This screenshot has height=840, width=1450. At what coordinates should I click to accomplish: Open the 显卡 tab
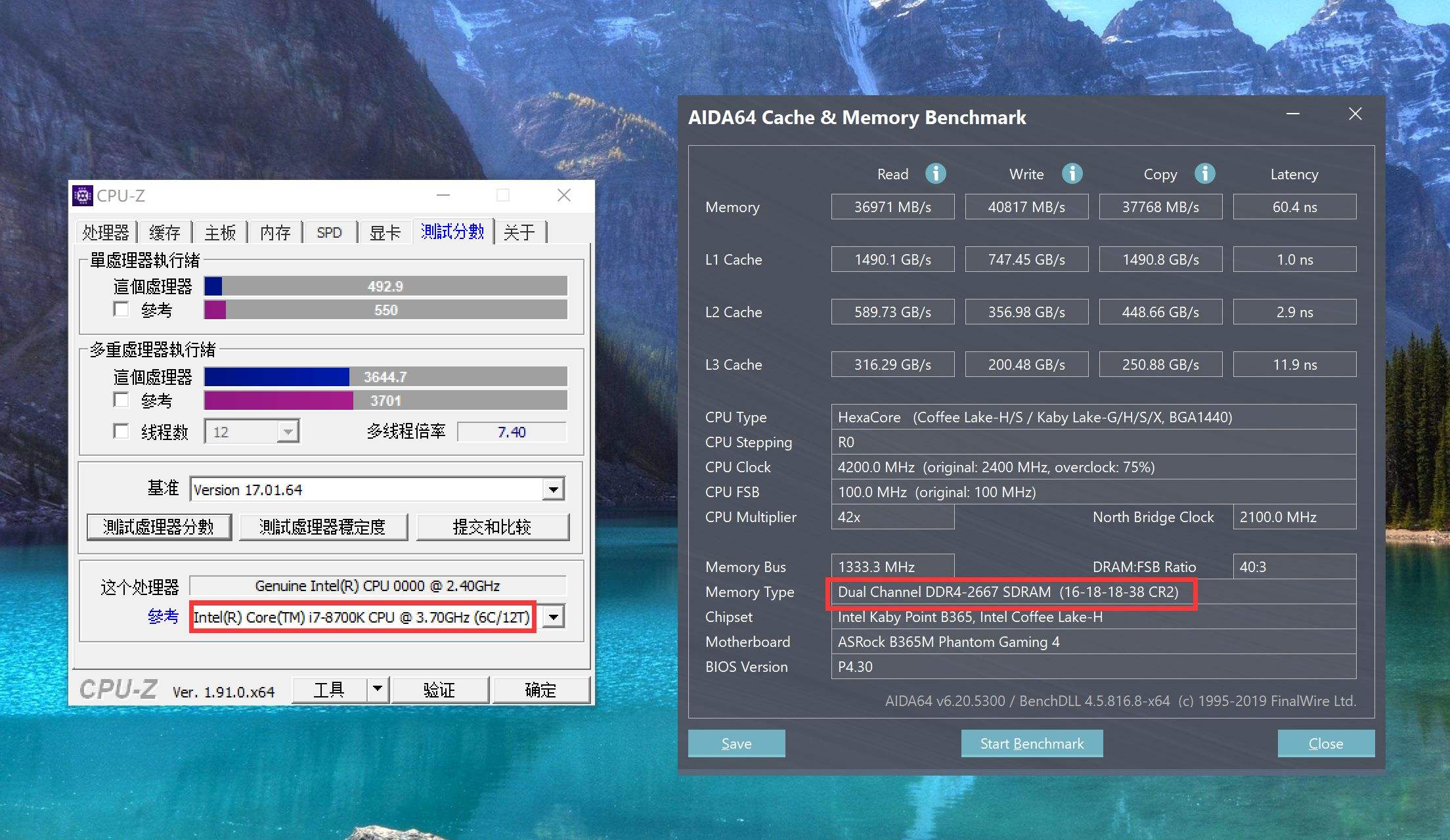coord(385,232)
